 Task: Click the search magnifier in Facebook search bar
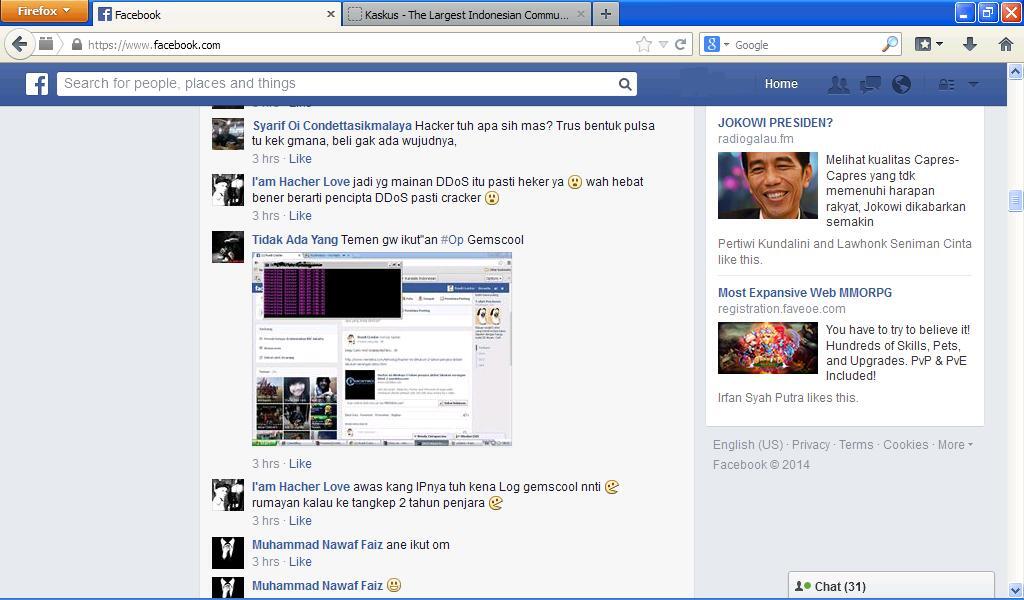coord(625,84)
